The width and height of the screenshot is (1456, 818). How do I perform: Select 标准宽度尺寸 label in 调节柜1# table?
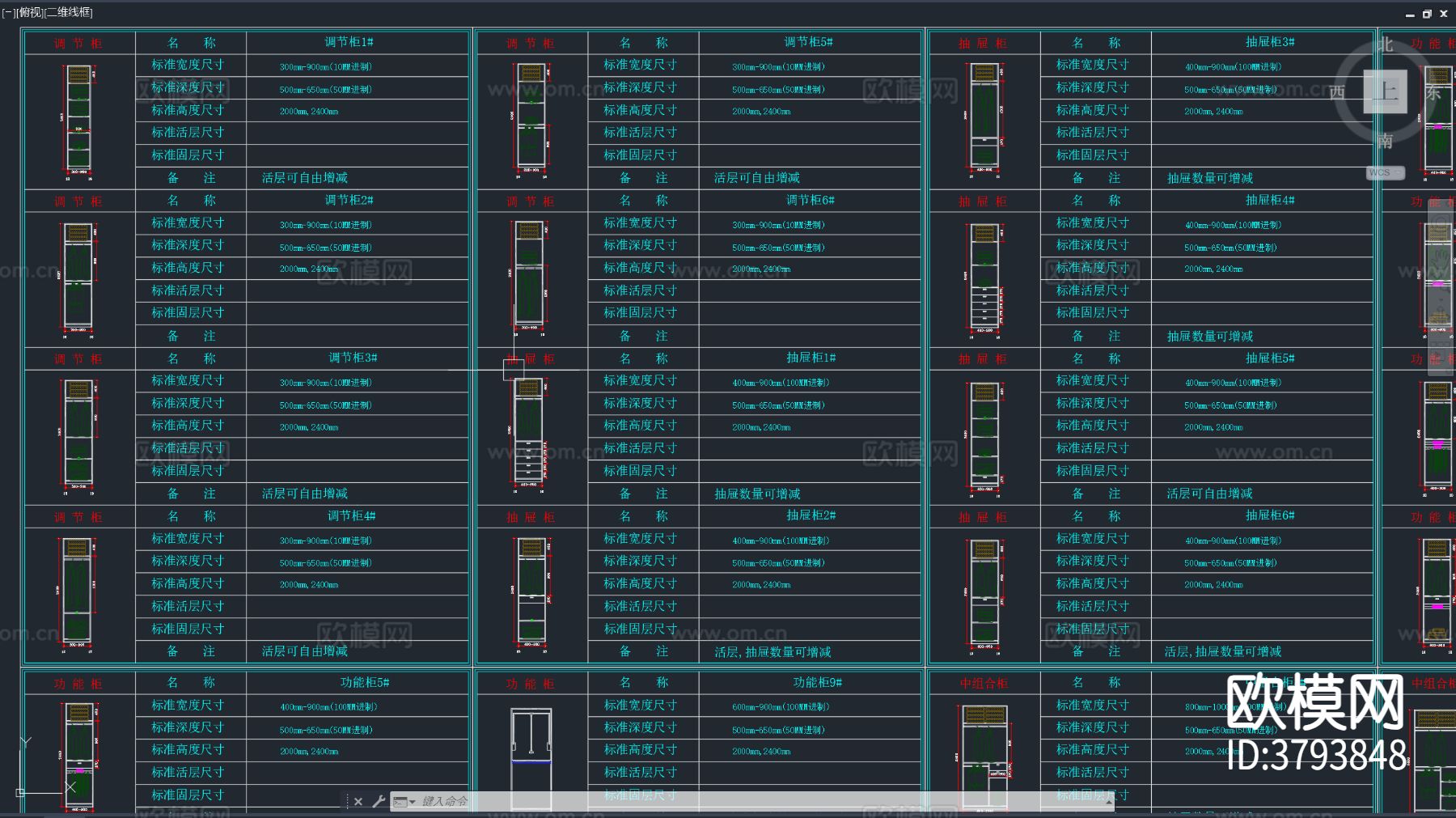click(188, 65)
